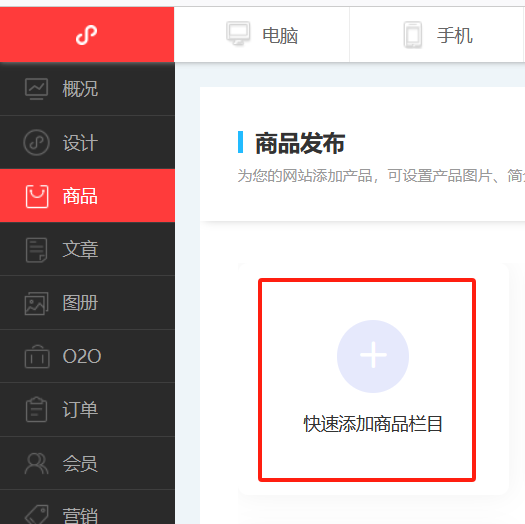Image resolution: width=525 pixels, height=524 pixels.
Task: Click the 图册 picture gallery icon
Action: point(36,303)
